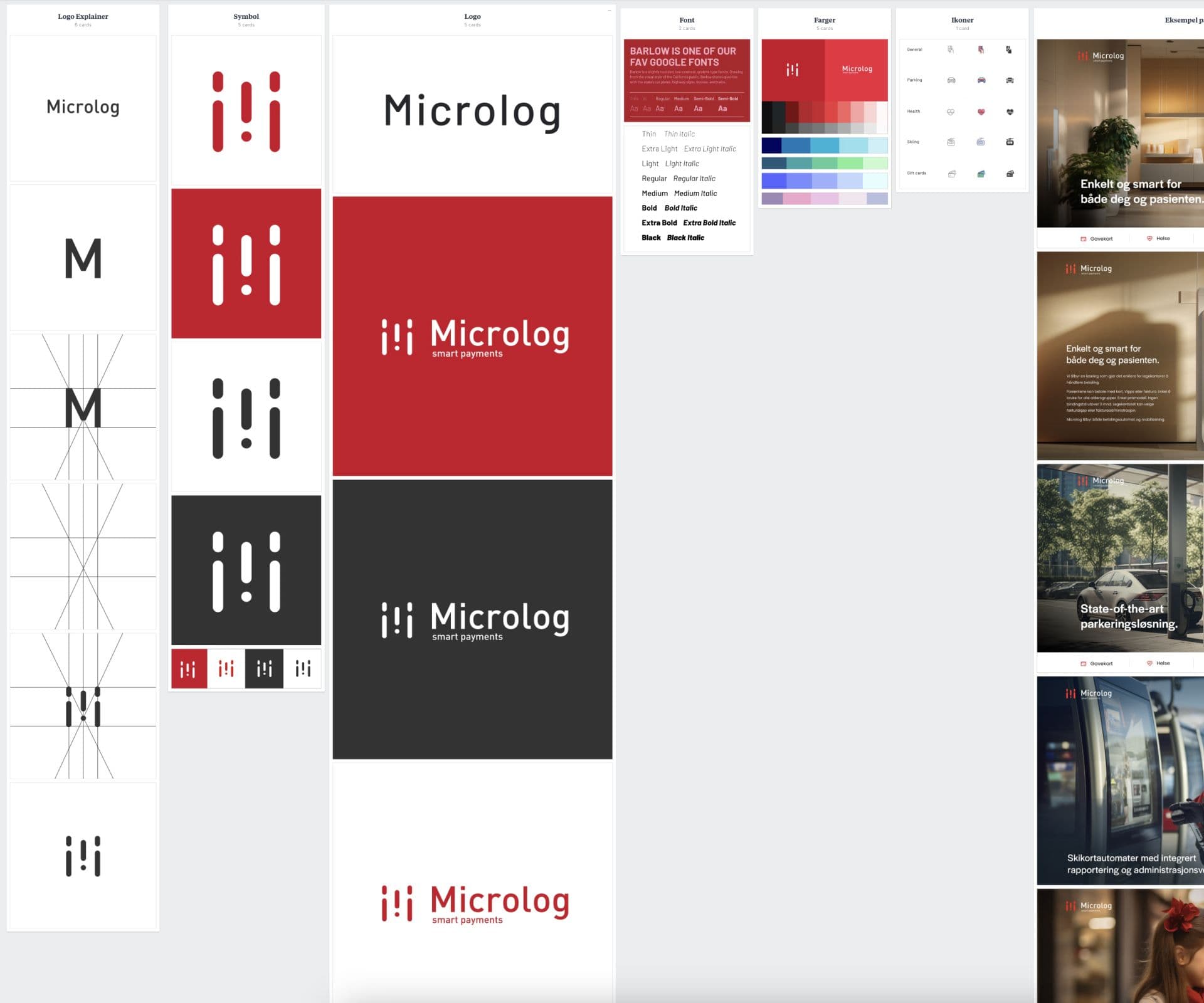Screen dimensions: 1204x1003
Task: Select the small red-background symbol thumbnail
Action: click(x=189, y=669)
